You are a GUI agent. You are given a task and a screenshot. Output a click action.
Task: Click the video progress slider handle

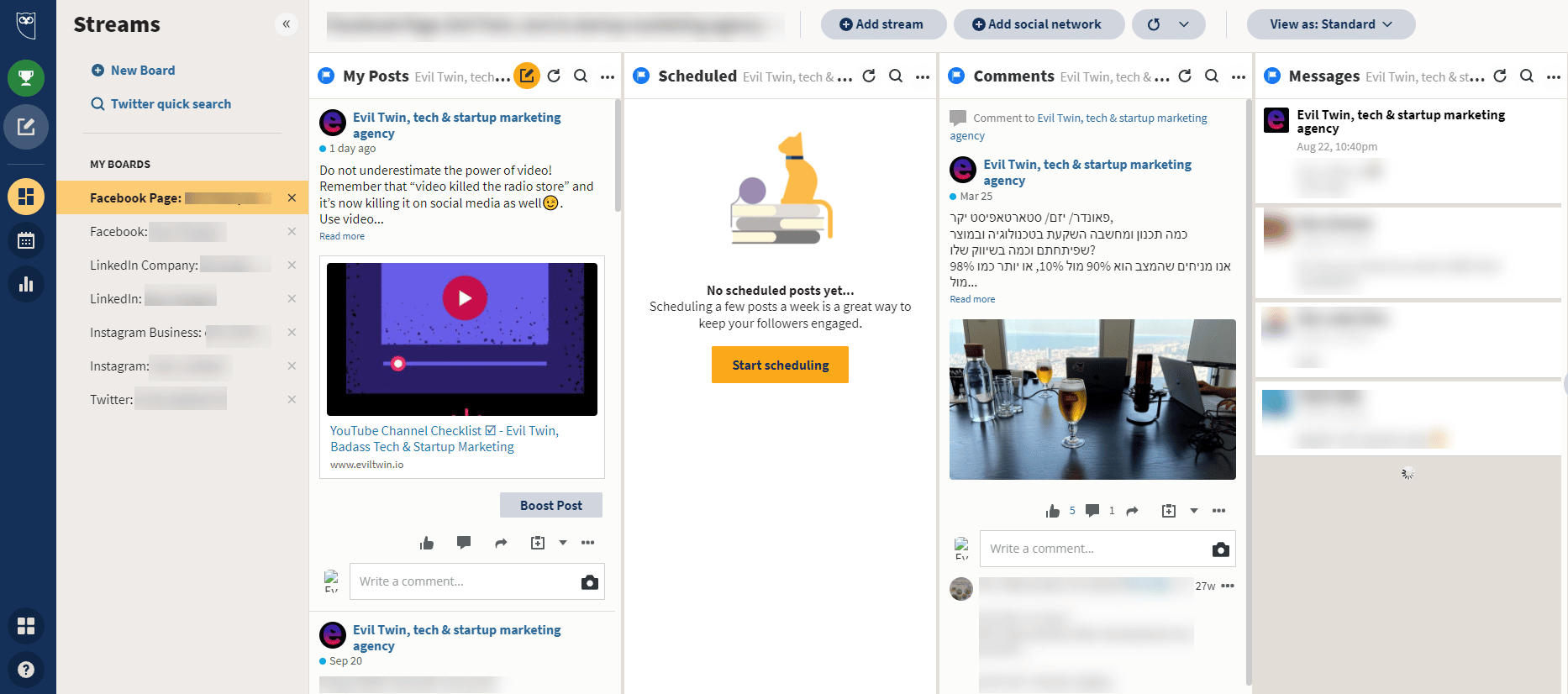[398, 364]
